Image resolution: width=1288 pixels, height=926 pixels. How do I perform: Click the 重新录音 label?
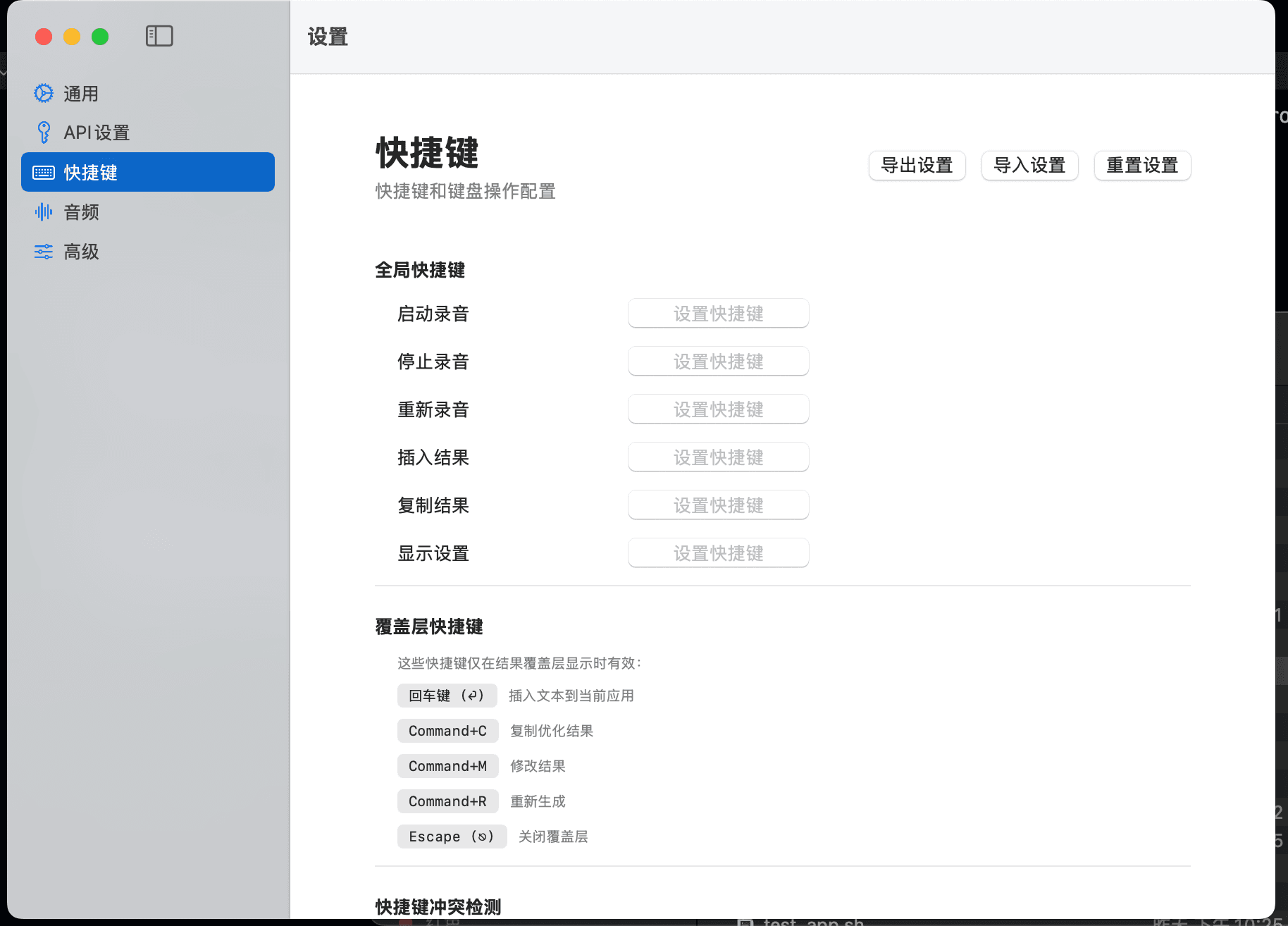point(433,409)
